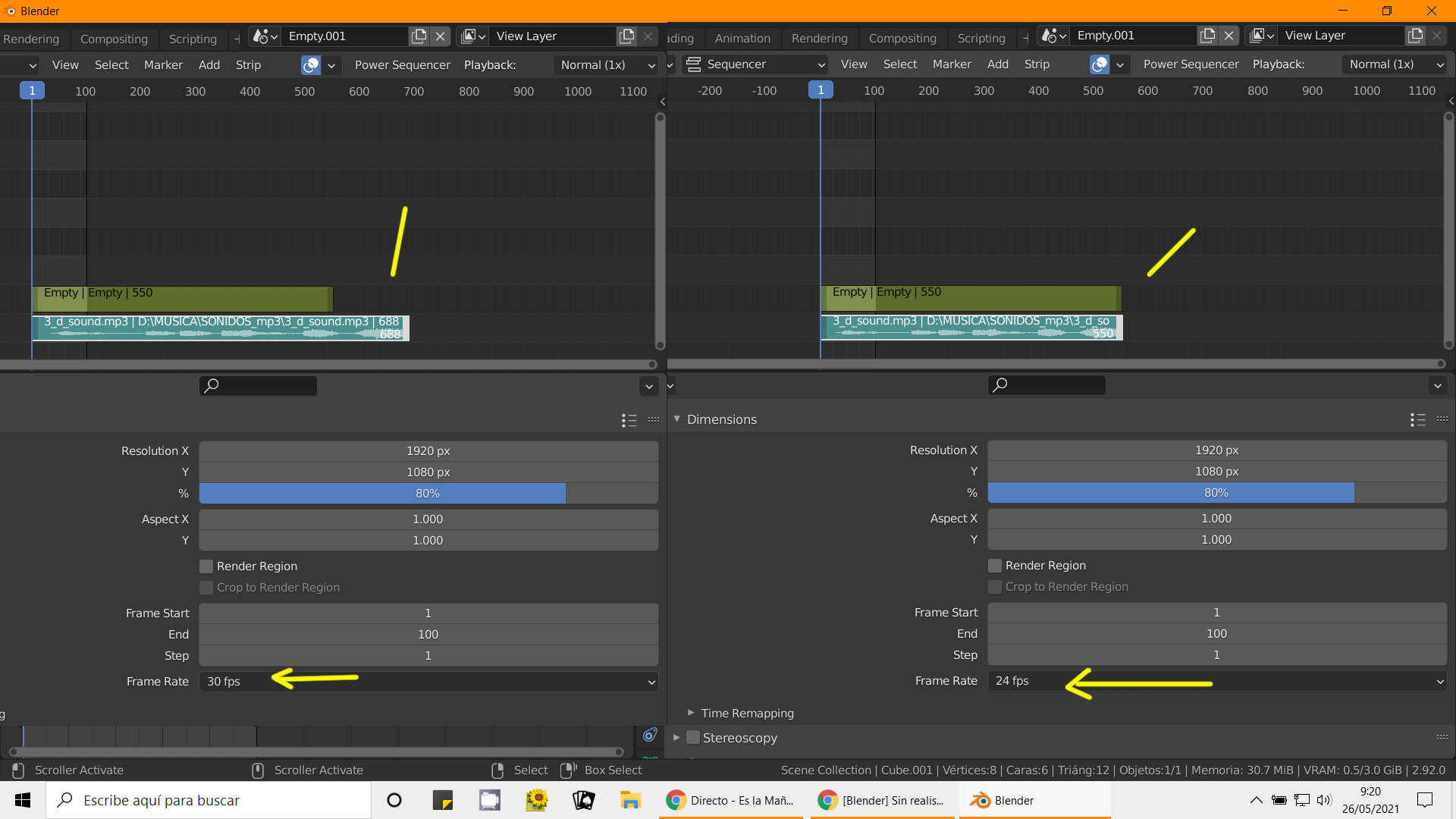Viewport: 1456px width, 819px height.
Task: Click the scene browse icon in right header
Action: [1053, 36]
